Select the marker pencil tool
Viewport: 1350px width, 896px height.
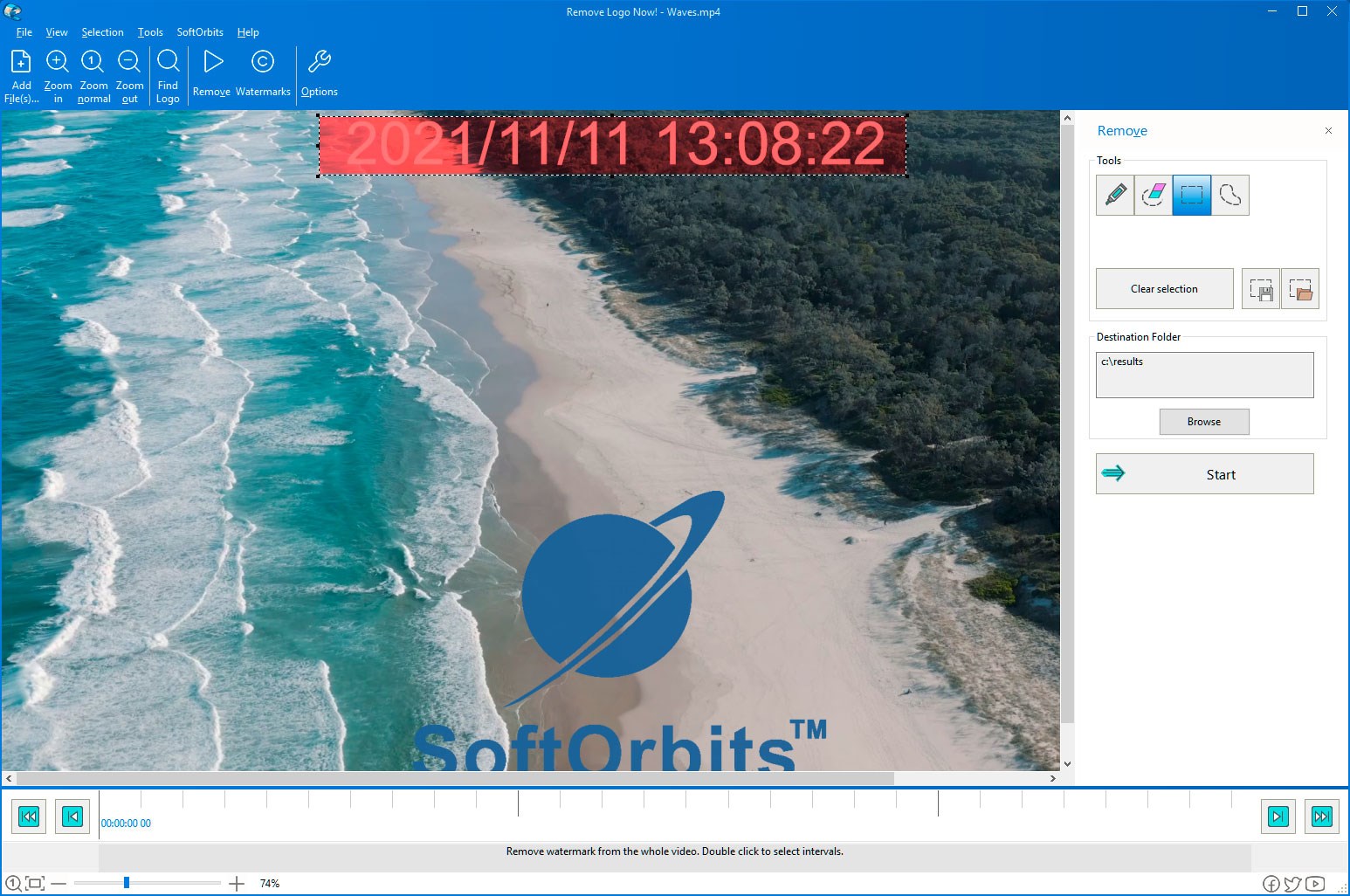1115,195
